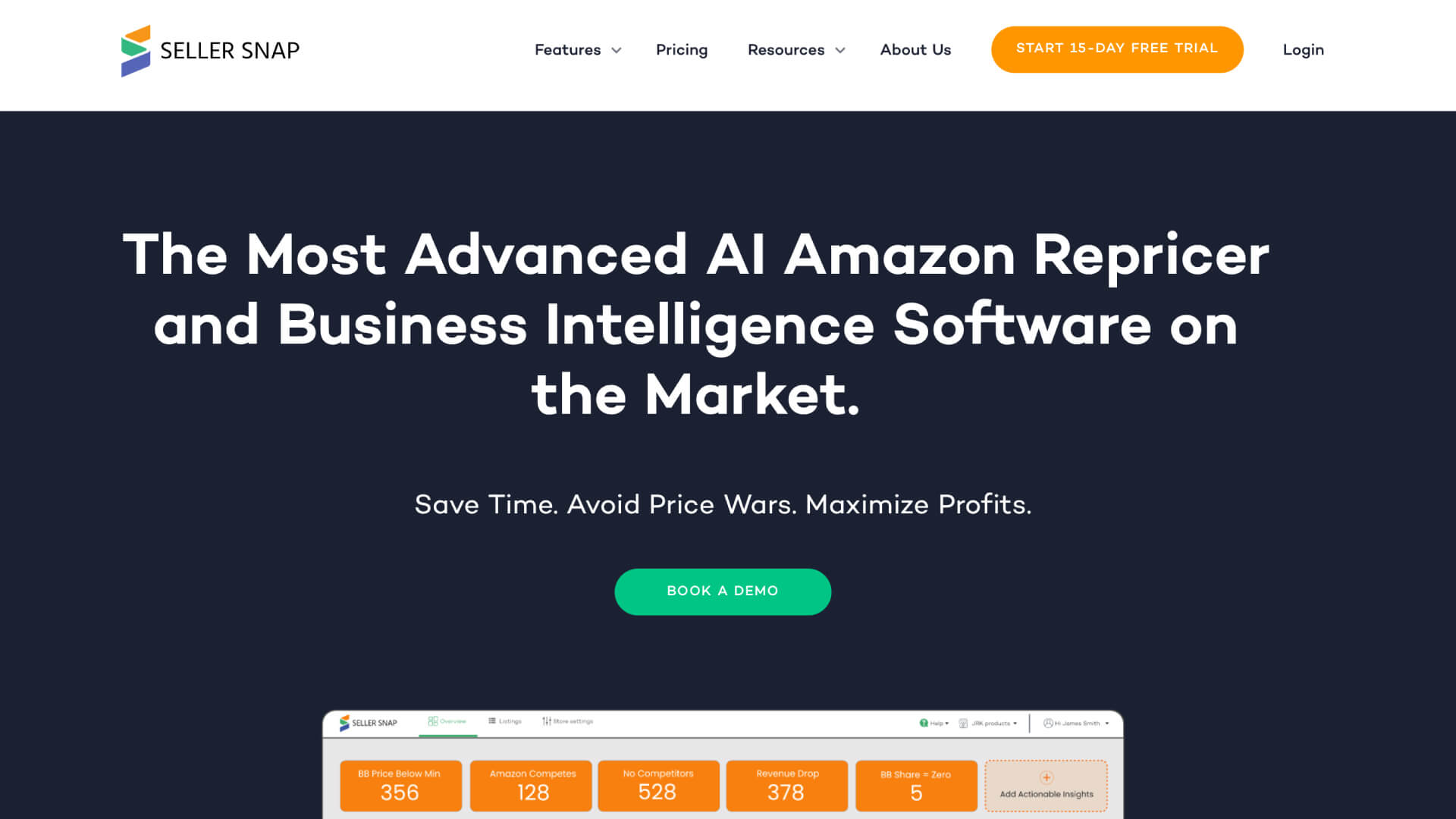
Task: Click the START 15-DAY FREE TRIAL button
Action: point(1117,49)
